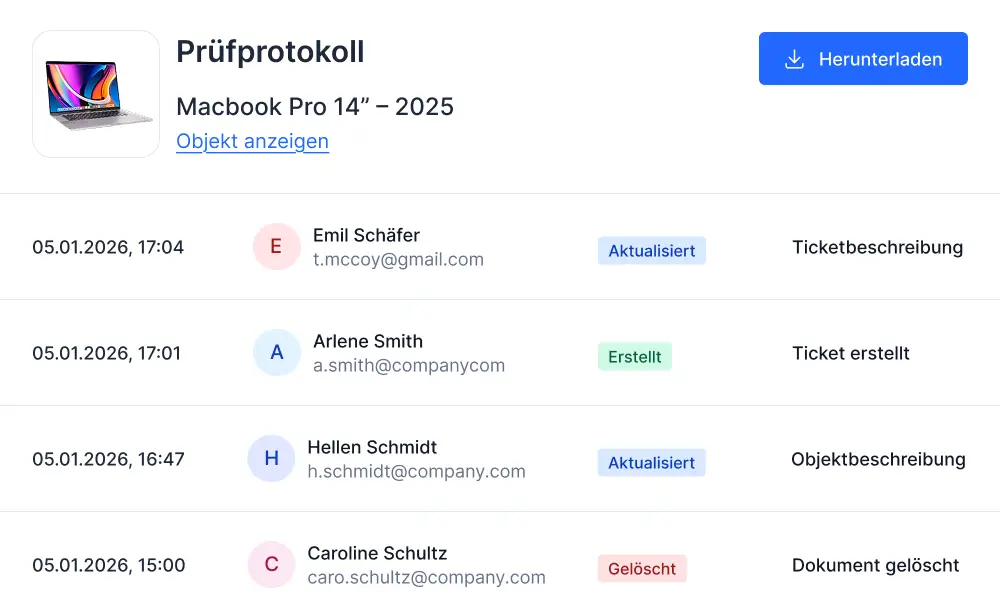
Task: Click Hellen Schmidt's avatar with letter H
Action: click(x=271, y=459)
